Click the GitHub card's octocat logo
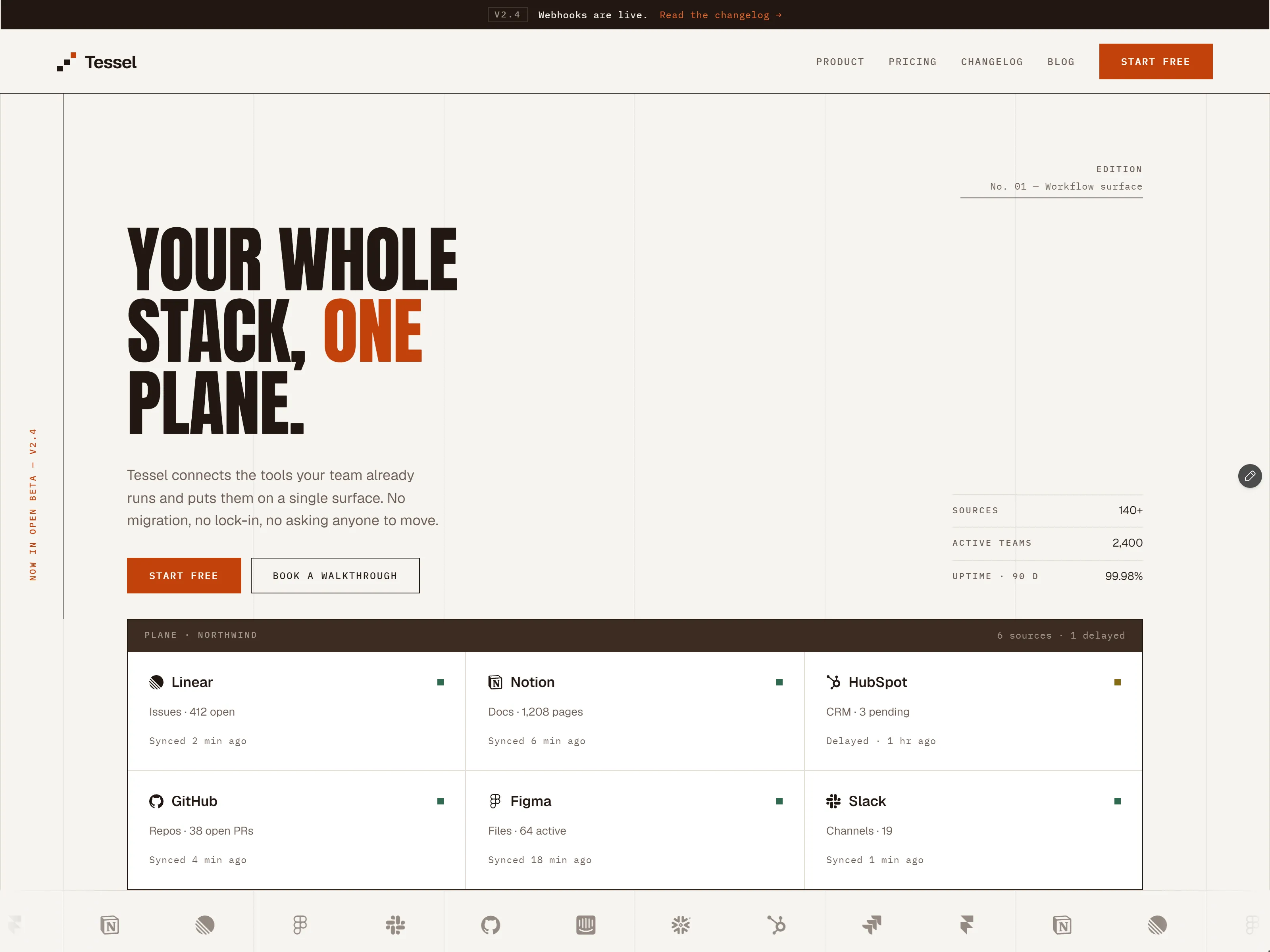Screen dimensions: 1270x952 point(156,801)
